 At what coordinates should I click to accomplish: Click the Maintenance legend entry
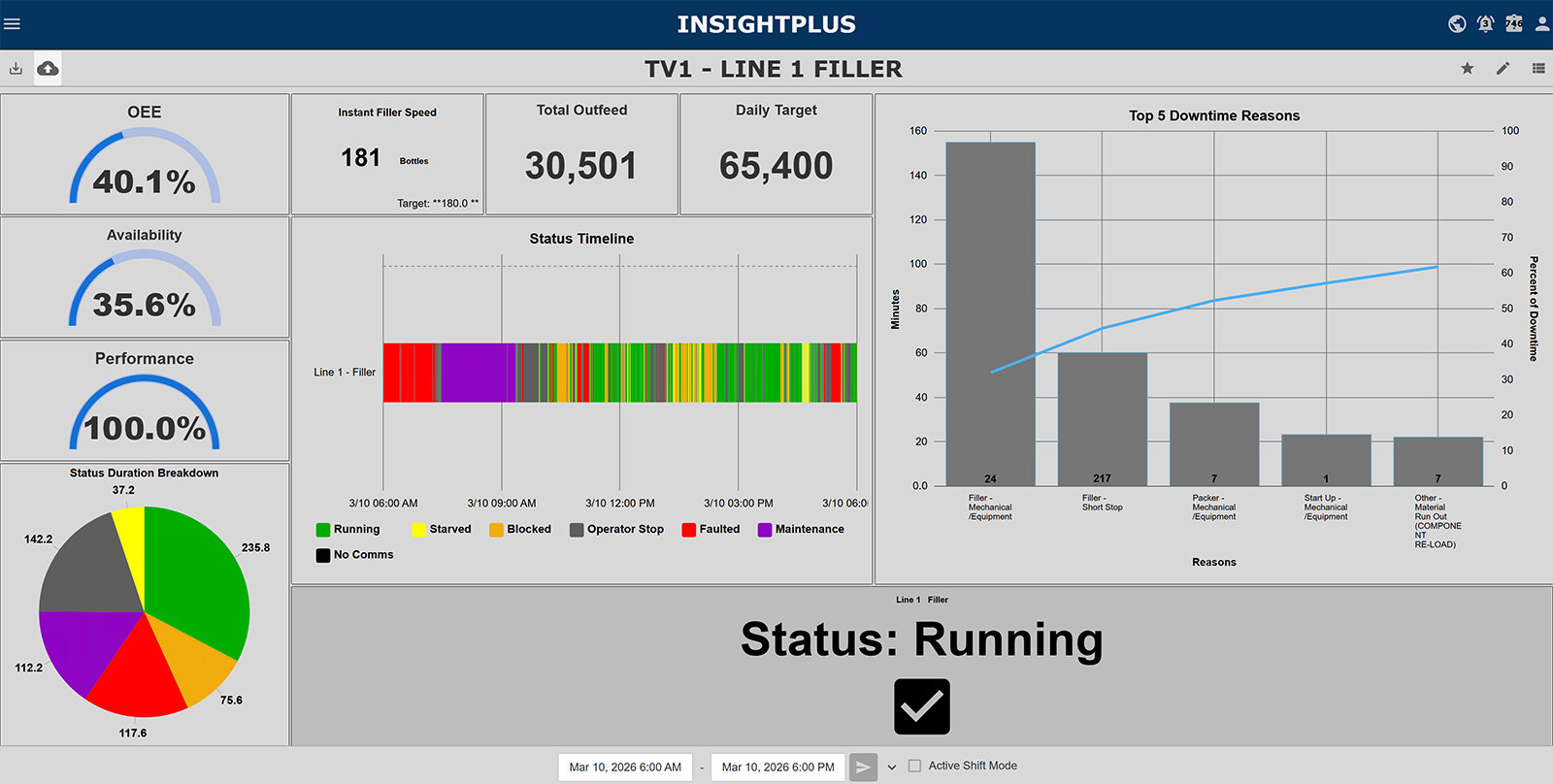tap(801, 530)
